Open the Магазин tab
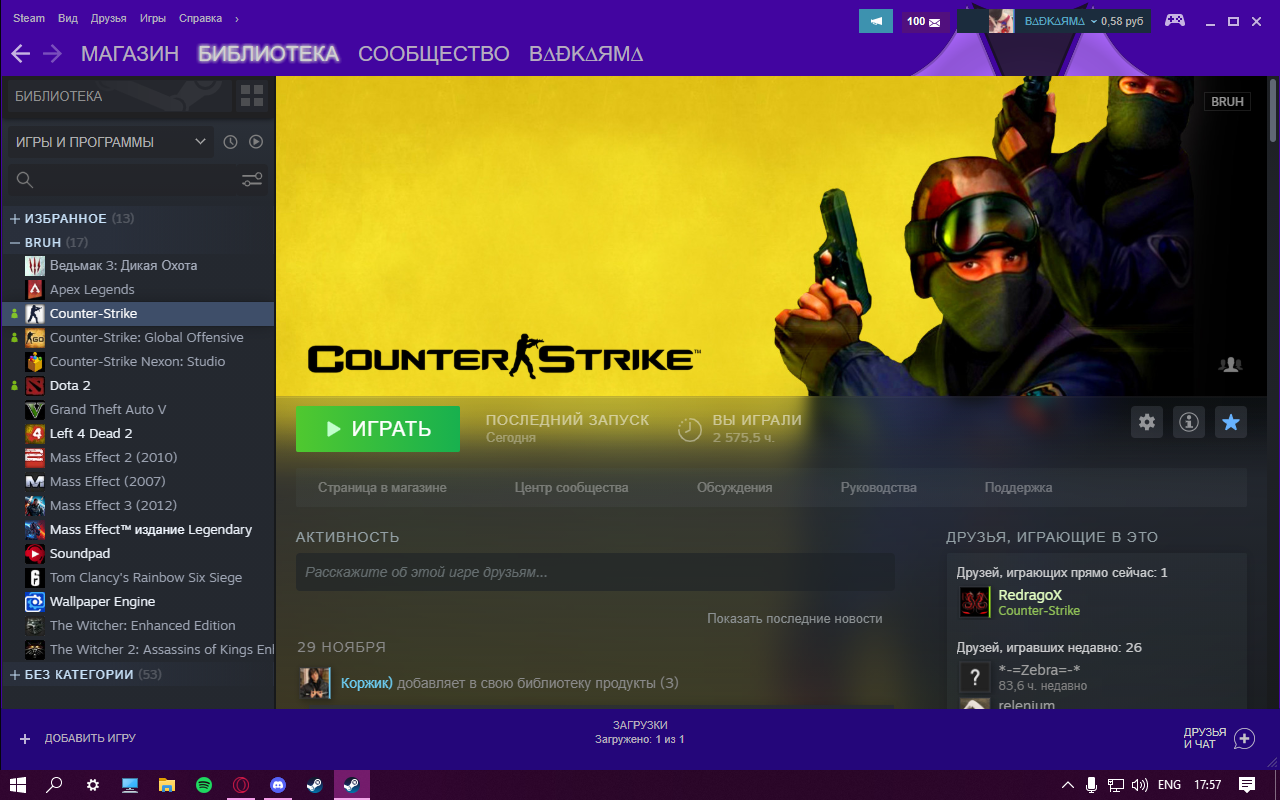1280x800 pixels. tap(130, 54)
